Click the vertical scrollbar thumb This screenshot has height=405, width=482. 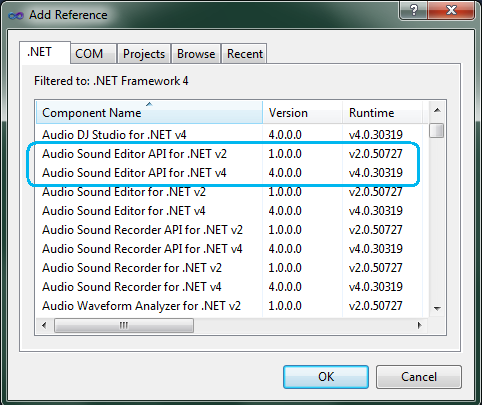pos(436,130)
